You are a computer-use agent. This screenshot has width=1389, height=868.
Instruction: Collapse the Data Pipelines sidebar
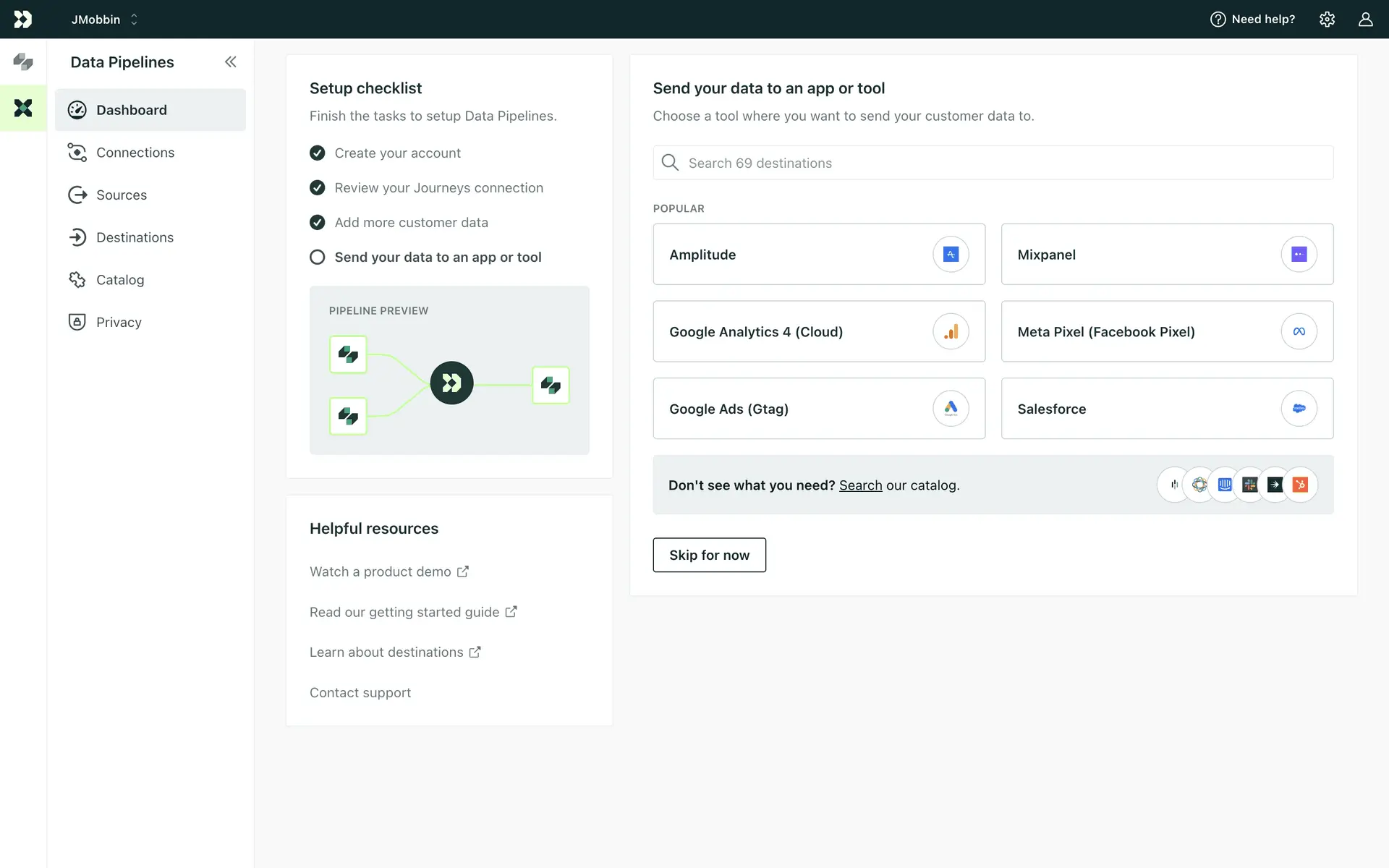pos(230,62)
